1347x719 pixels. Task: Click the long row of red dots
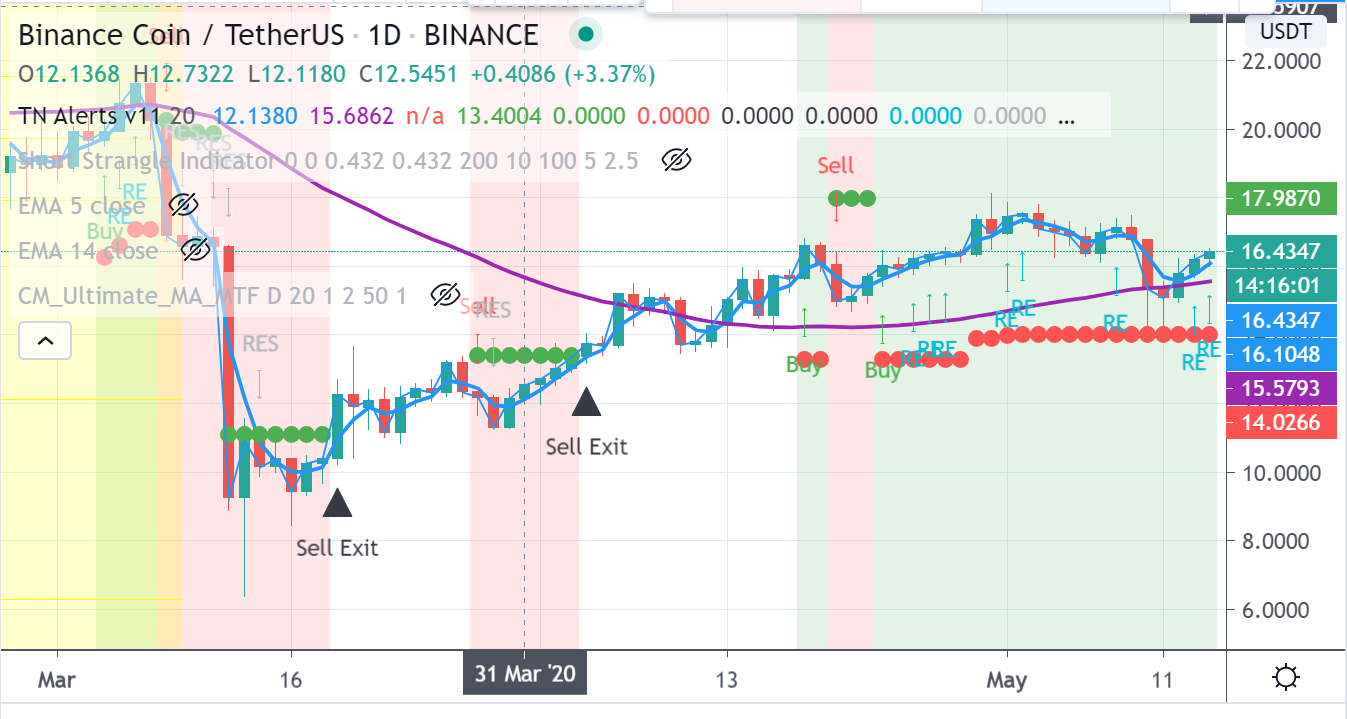click(x=1090, y=334)
